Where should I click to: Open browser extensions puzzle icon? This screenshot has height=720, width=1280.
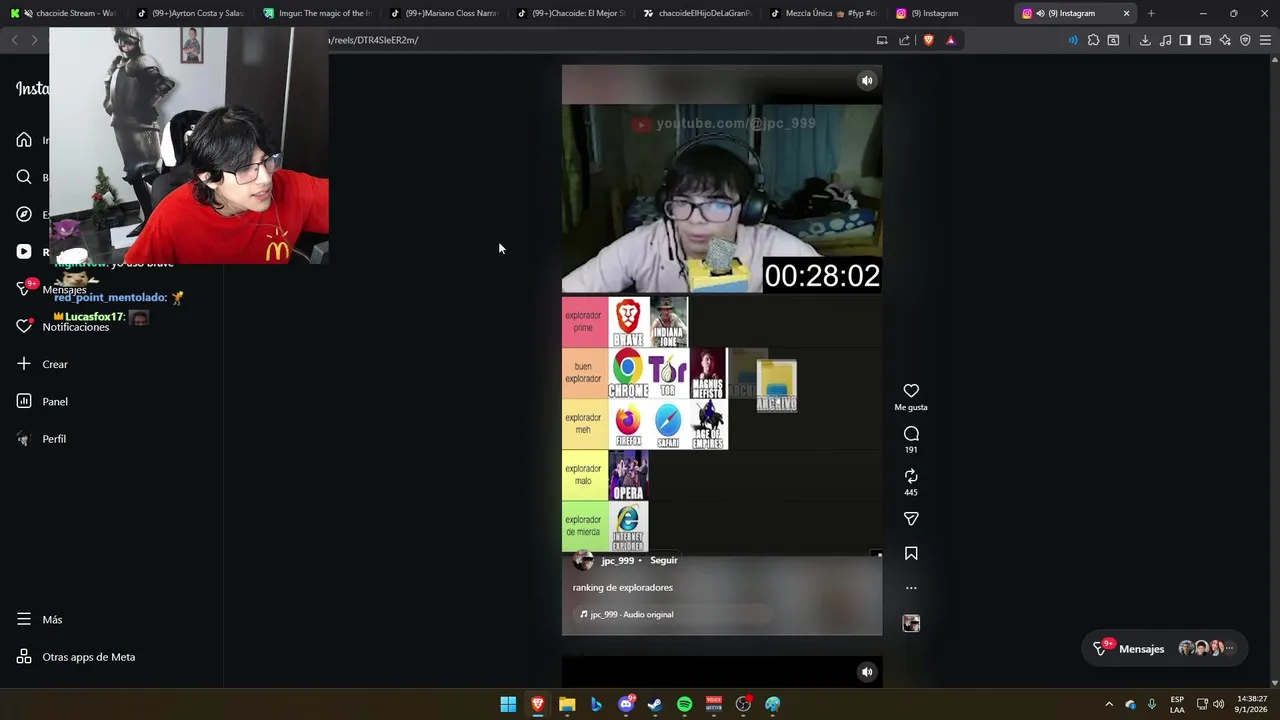[1093, 40]
